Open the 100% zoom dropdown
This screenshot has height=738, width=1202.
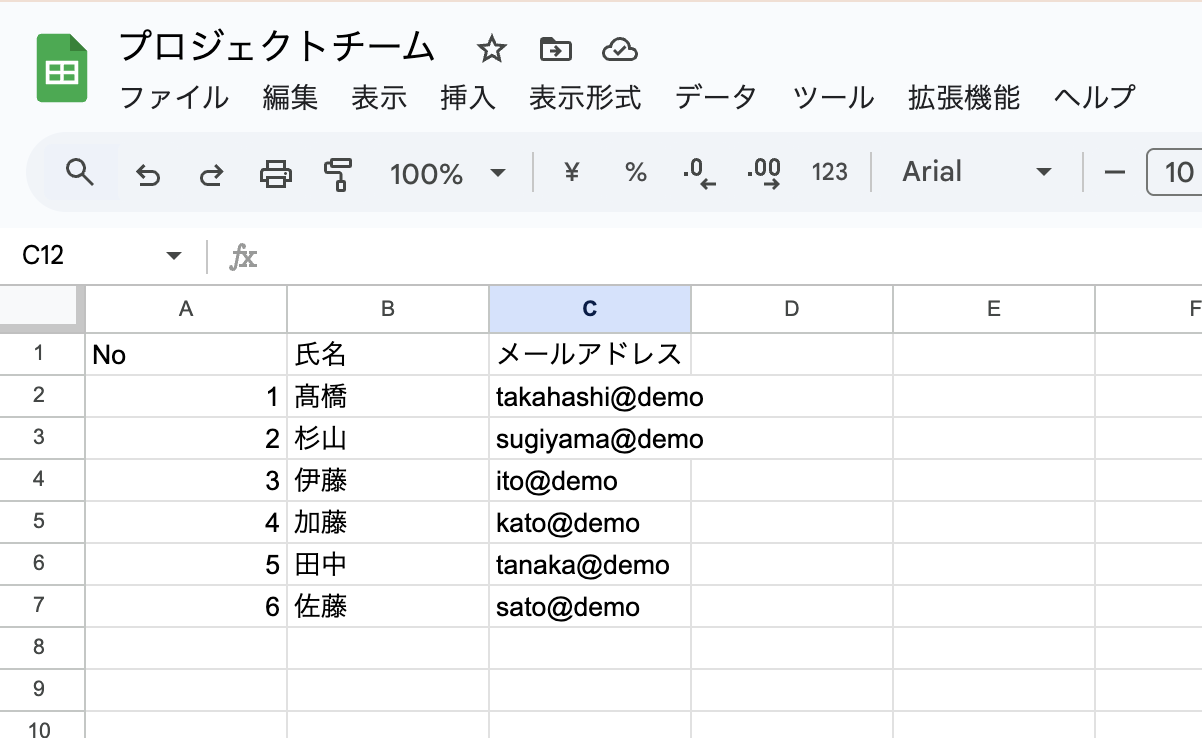tap(448, 174)
